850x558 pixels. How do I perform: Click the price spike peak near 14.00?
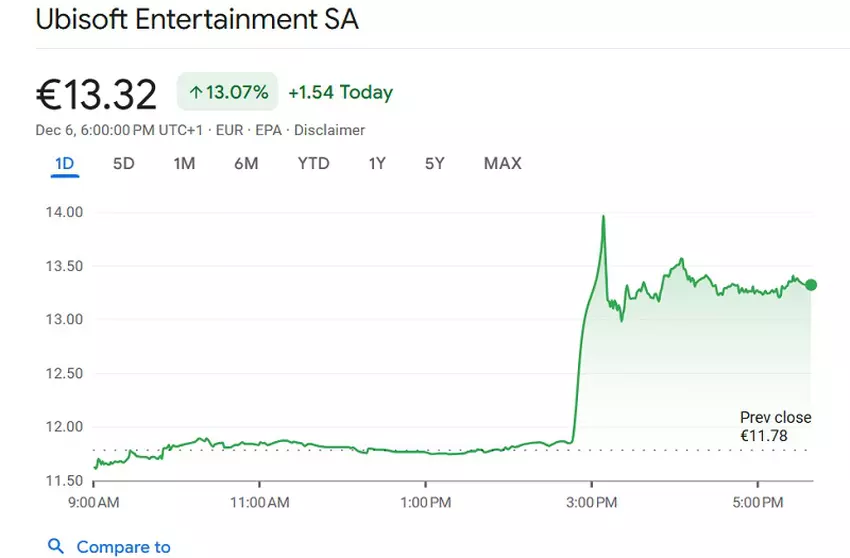pyautogui.click(x=604, y=216)
